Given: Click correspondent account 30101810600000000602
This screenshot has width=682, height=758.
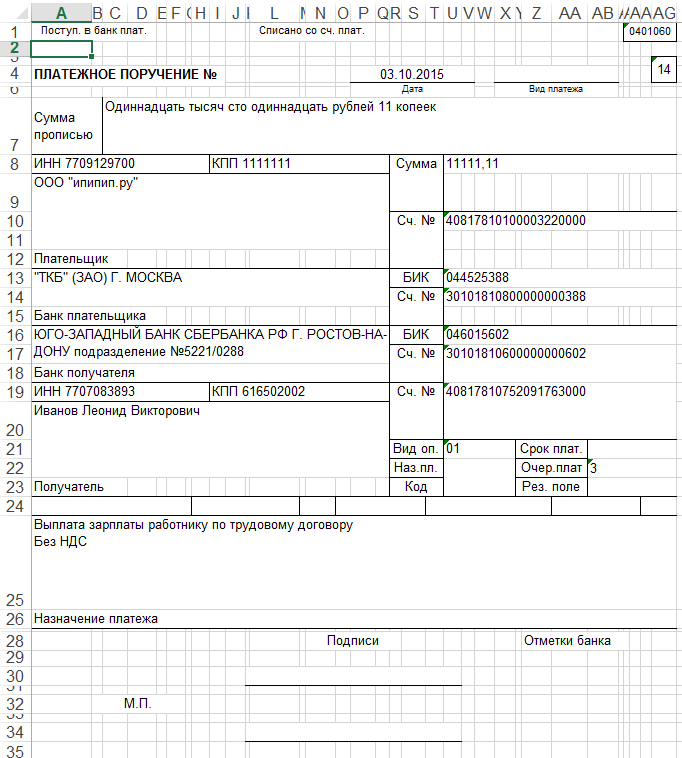Looking at the screenshot, I should click(x=516, y=354).
